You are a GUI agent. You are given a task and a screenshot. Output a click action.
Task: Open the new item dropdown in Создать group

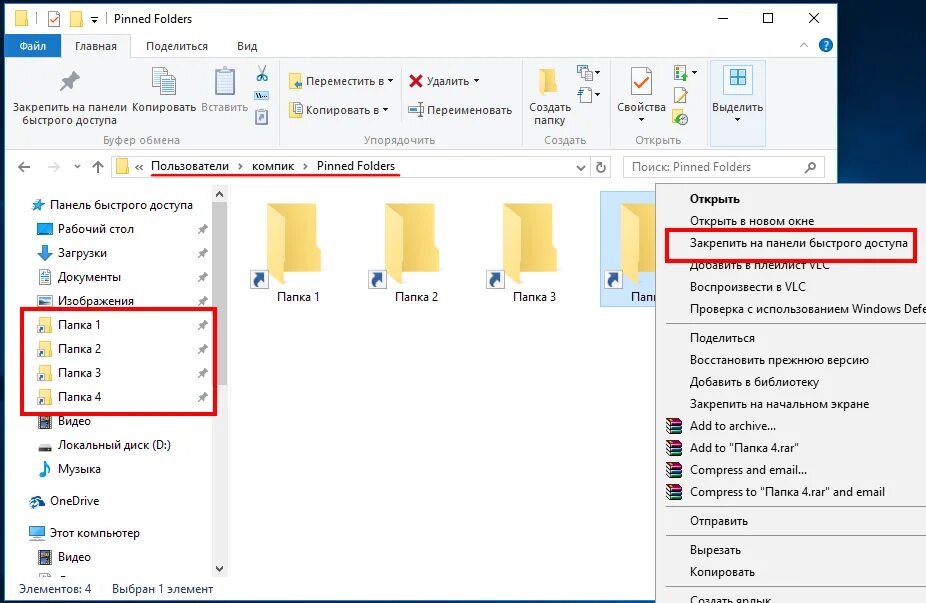[x=588, y=73]
